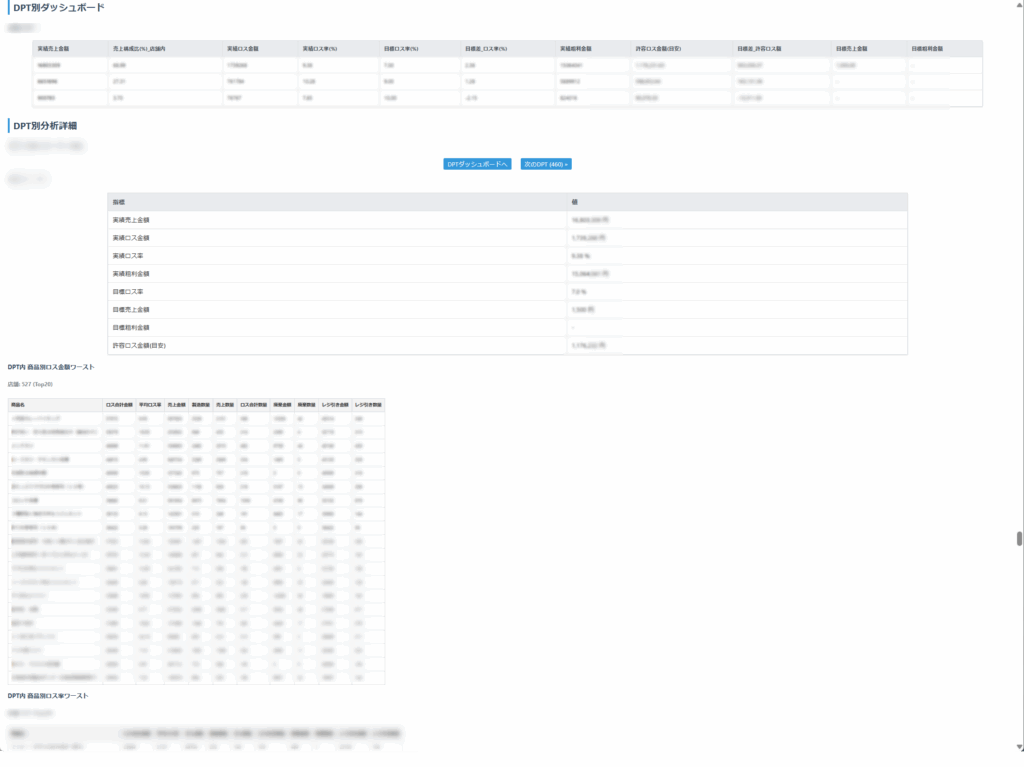Click the vertical scrollbar thumb on right edge
Image resolution: width=1024 pixels, height=767 pixels.
click(1019, 538)
